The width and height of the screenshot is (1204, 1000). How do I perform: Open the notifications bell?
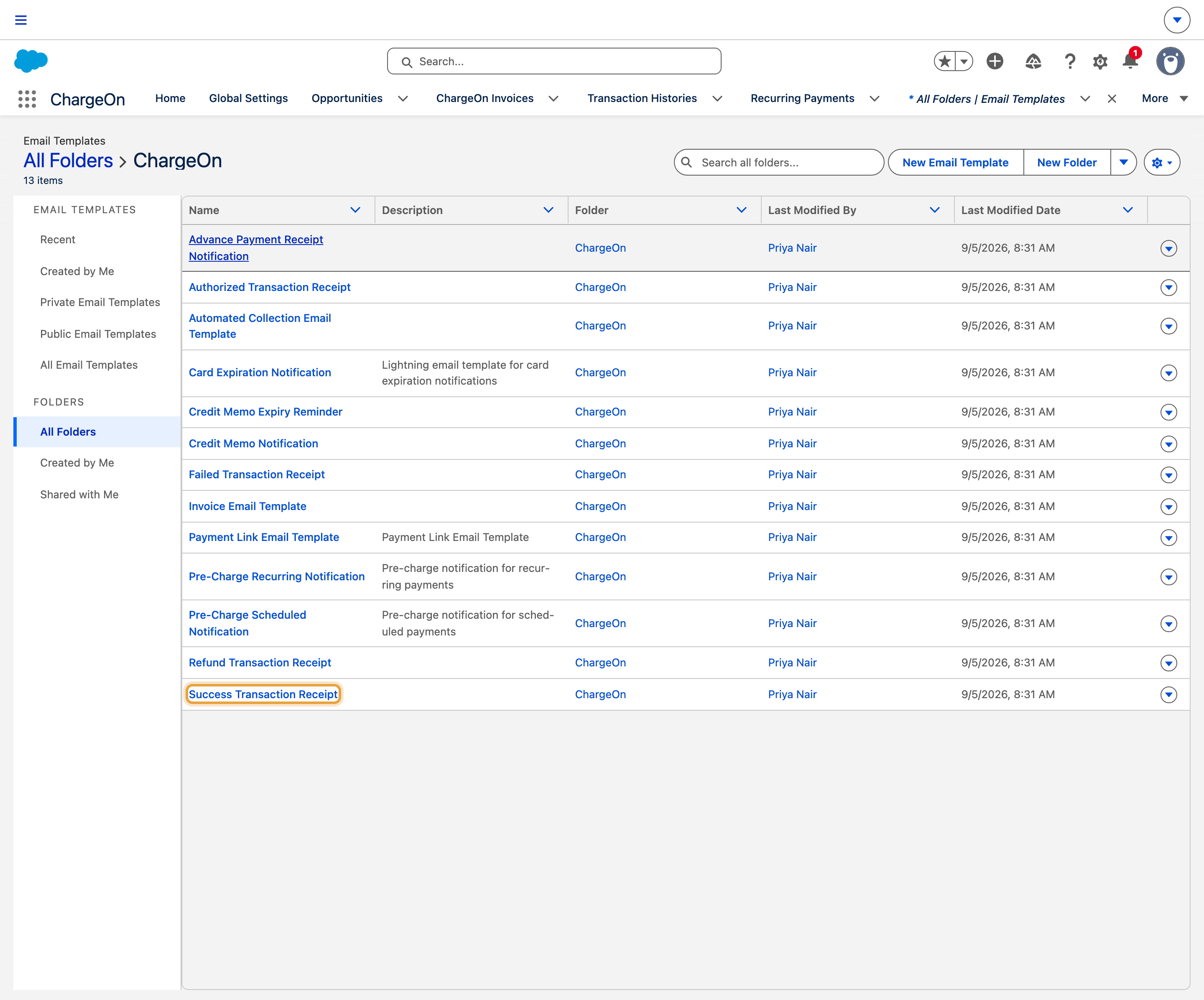click(x=1130, y=60)
